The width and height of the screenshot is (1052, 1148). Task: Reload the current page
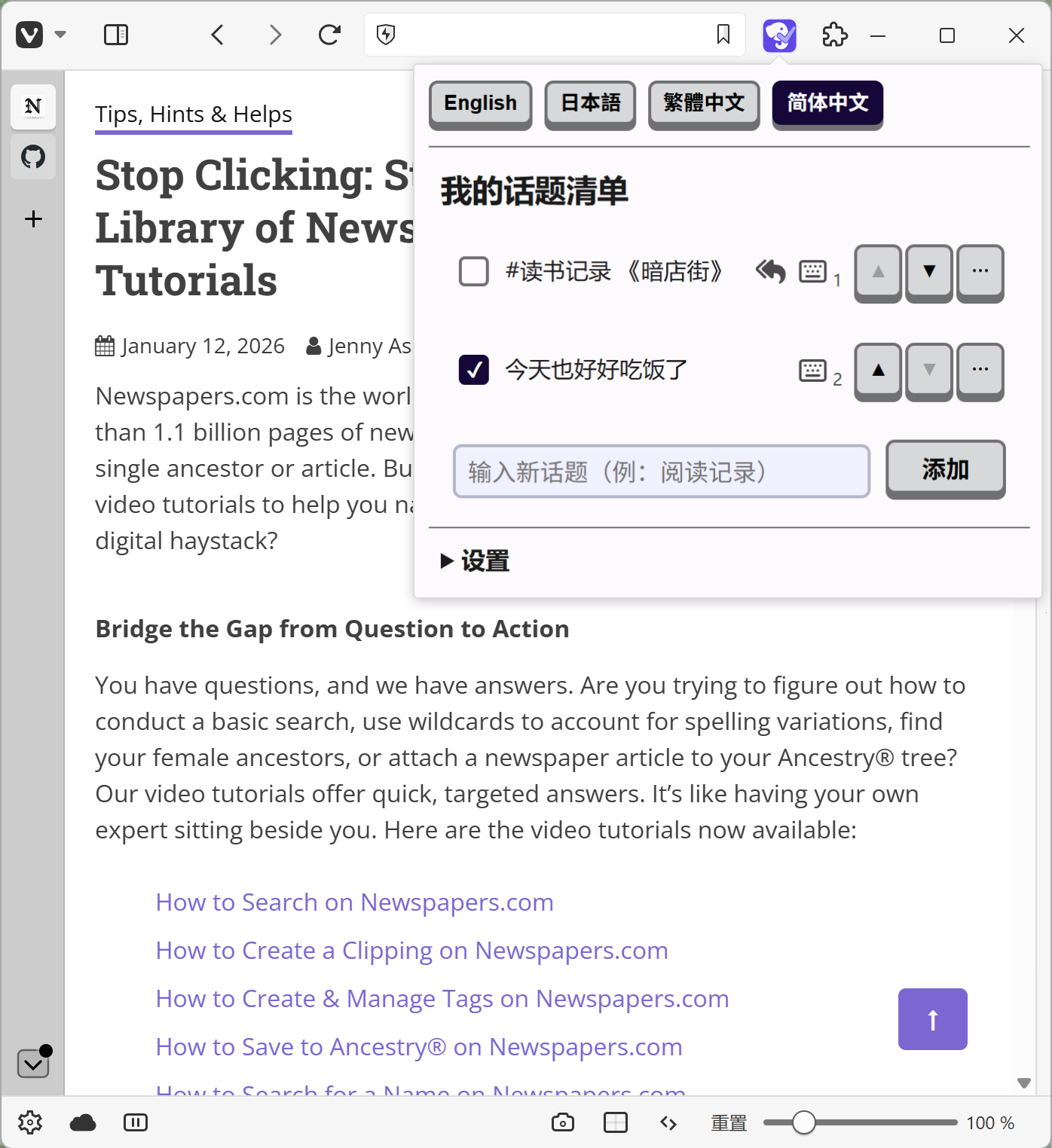coord(329,35)
